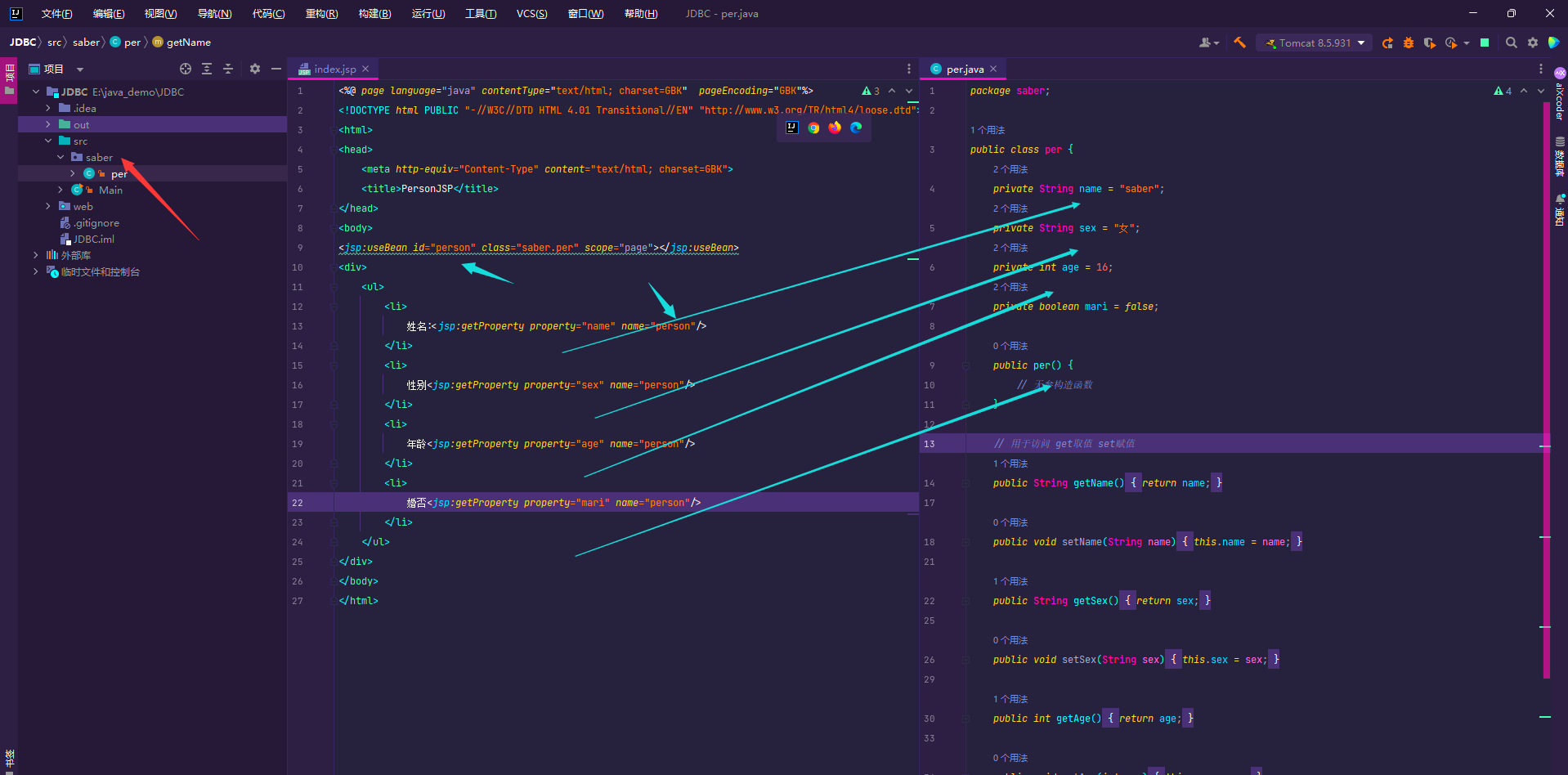Run with Coverage using the shield icon
This screenshot has height=775, width=1568.
pos(1429,43)
